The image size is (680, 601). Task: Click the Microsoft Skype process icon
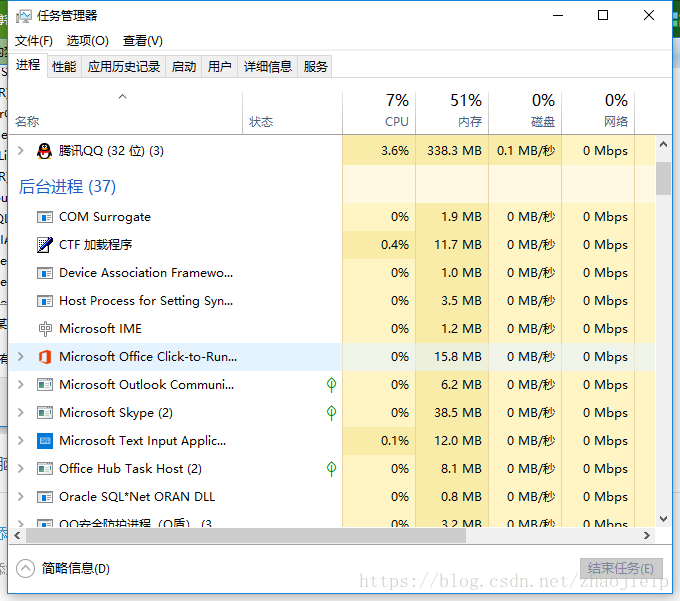45,413
